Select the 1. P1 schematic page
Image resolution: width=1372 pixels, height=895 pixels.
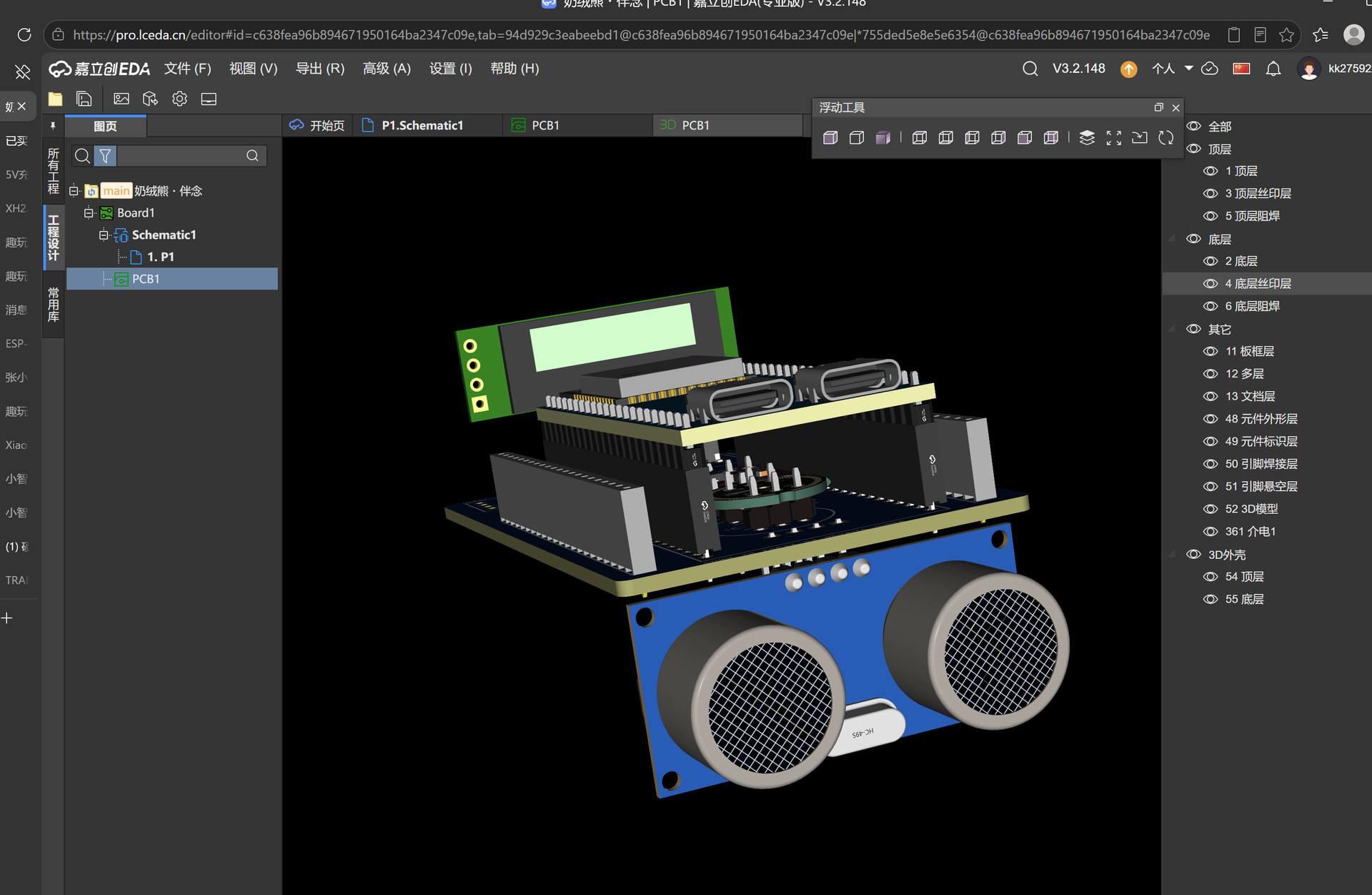[161, 257]
